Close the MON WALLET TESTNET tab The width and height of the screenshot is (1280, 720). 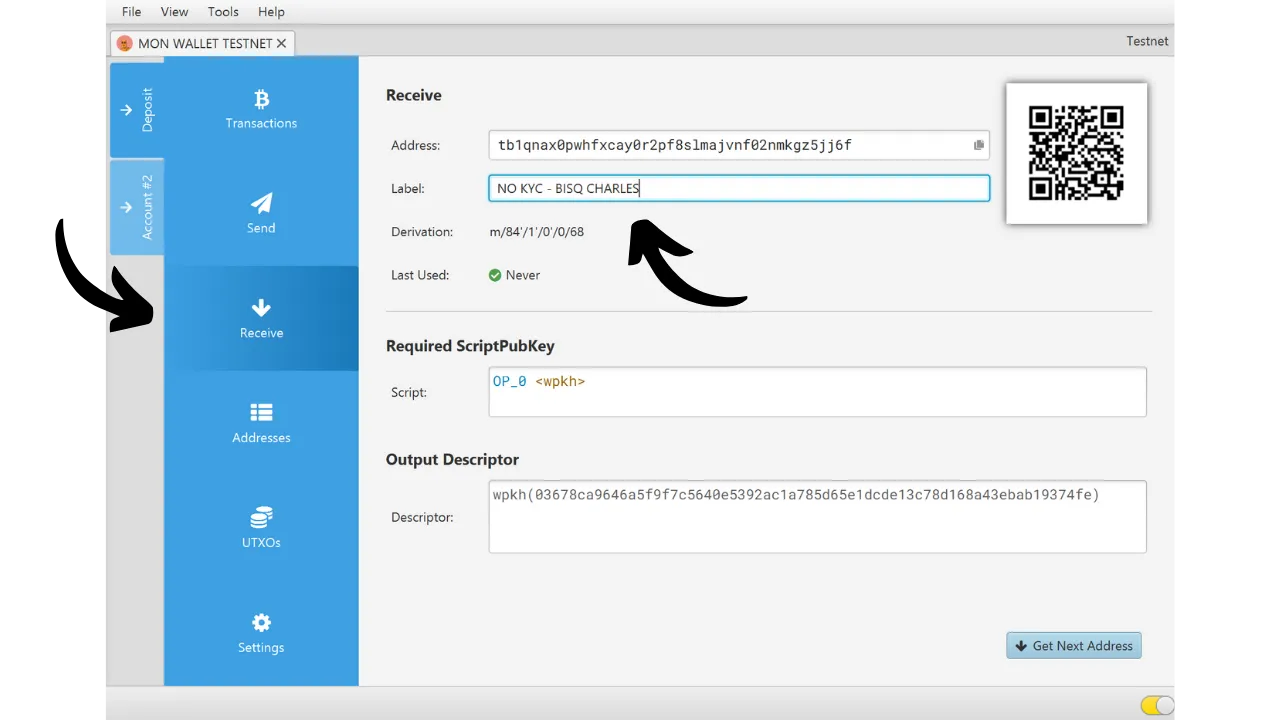(281, 43)
